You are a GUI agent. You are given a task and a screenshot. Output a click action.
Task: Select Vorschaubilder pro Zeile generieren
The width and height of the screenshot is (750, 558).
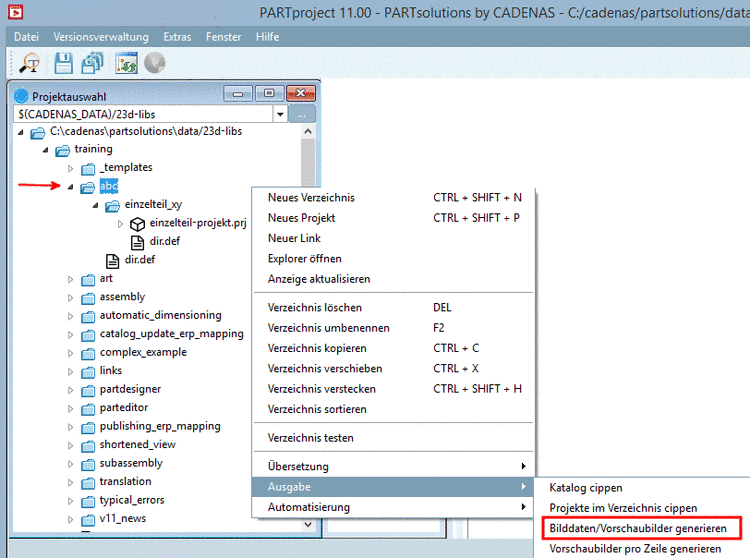coord(642,548)
